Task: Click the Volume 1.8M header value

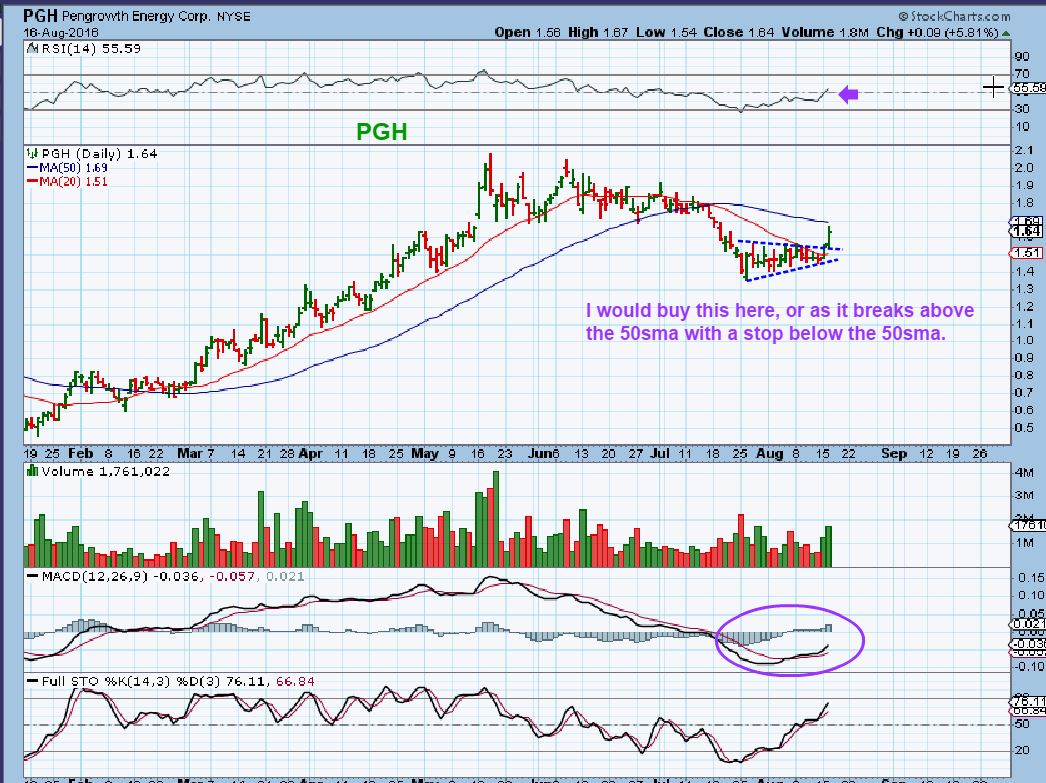Action: (825, 32)
